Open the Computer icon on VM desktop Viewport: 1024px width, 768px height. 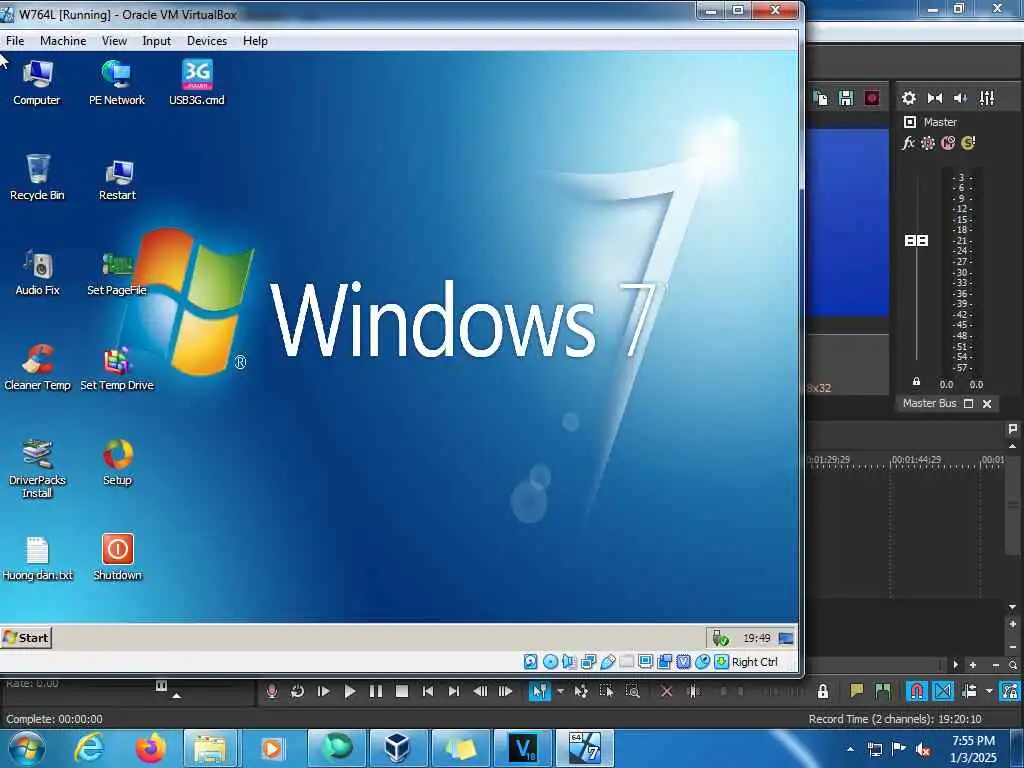37,82
